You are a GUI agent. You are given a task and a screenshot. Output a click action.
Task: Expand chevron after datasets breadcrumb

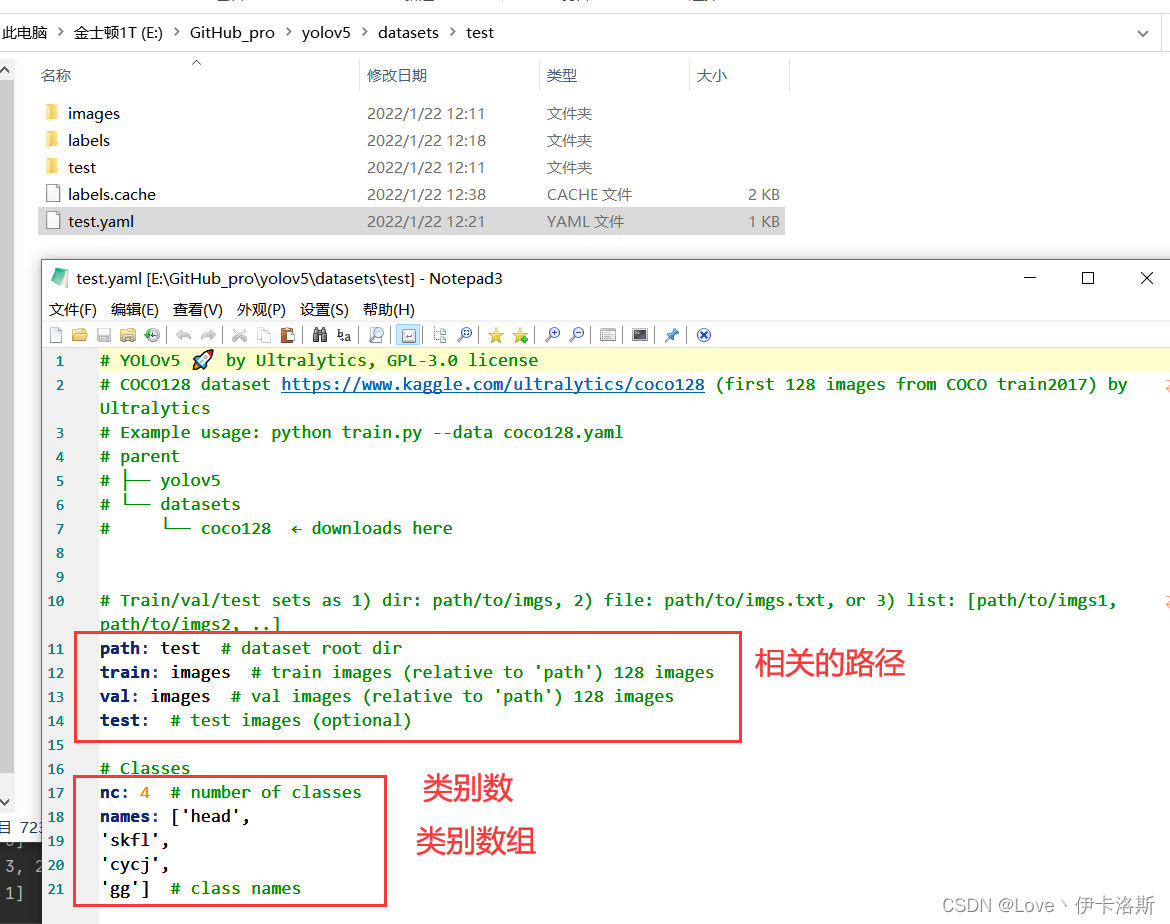point(452,32)
